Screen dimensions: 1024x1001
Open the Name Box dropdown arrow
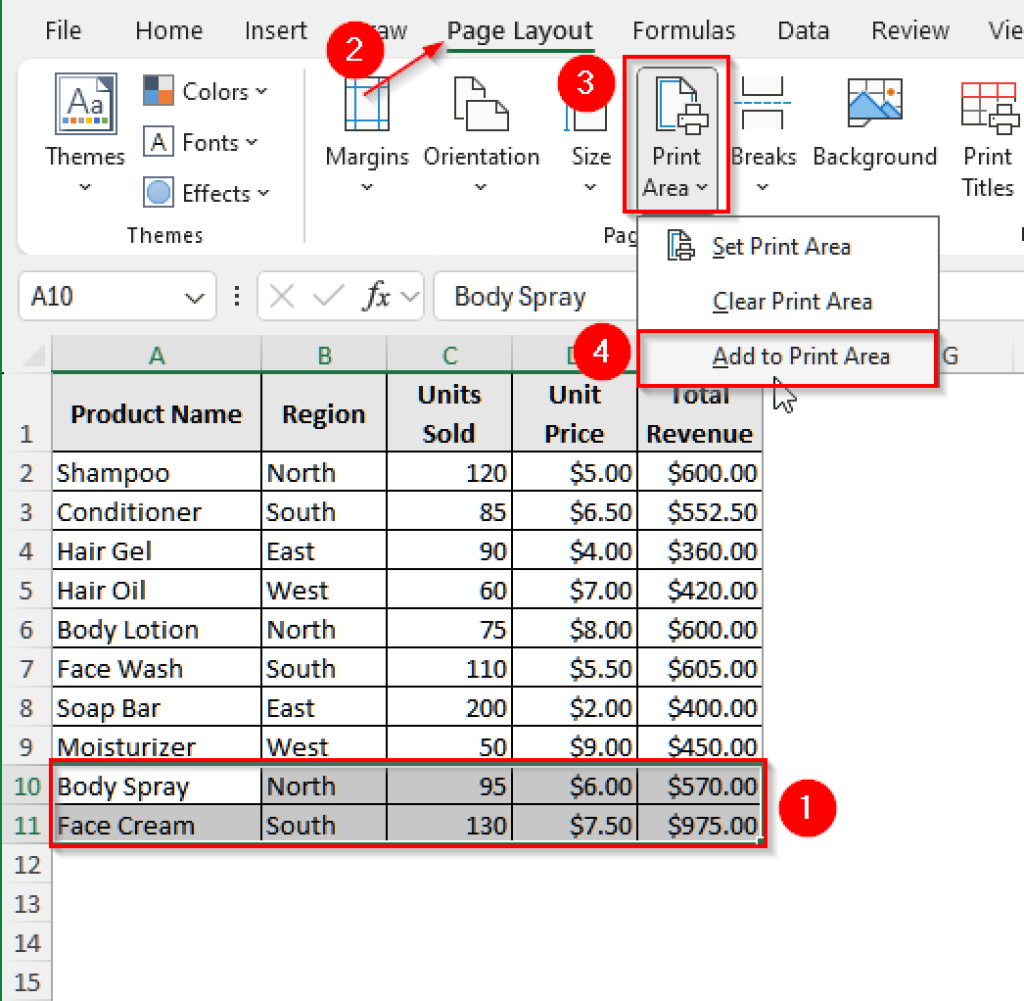pos(193,296)
